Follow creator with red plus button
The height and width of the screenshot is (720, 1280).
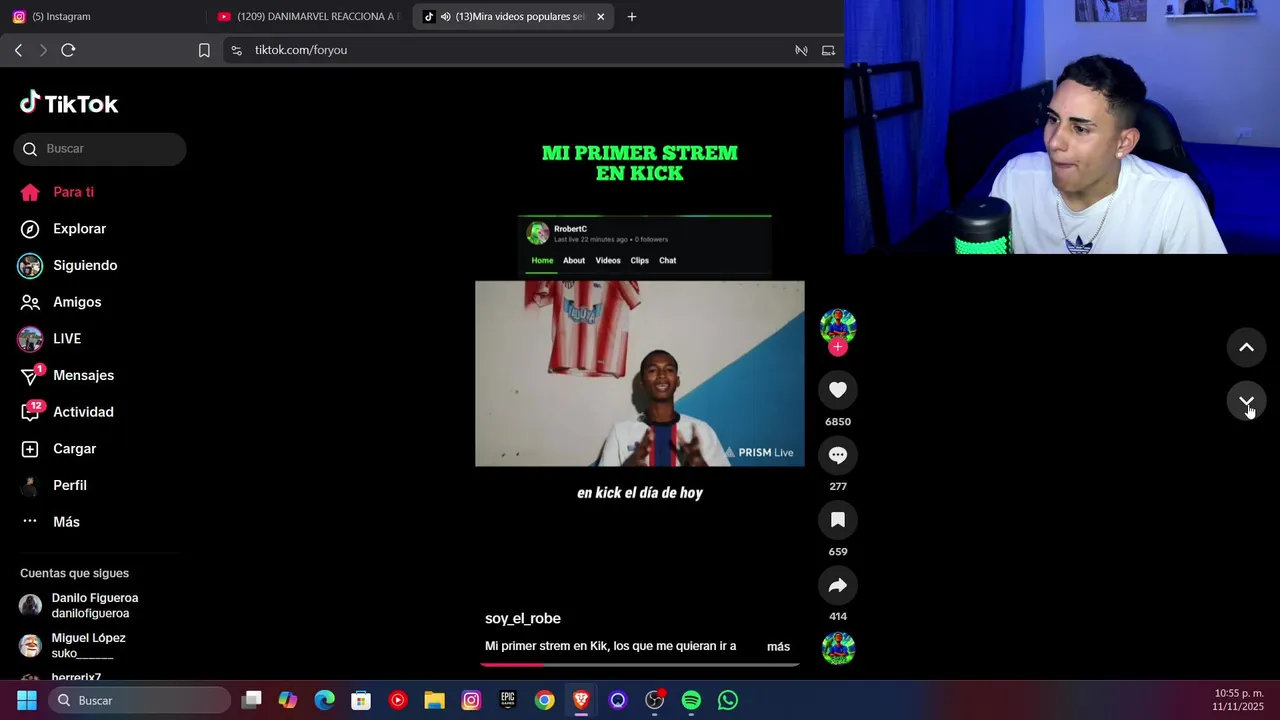(838, 347)
